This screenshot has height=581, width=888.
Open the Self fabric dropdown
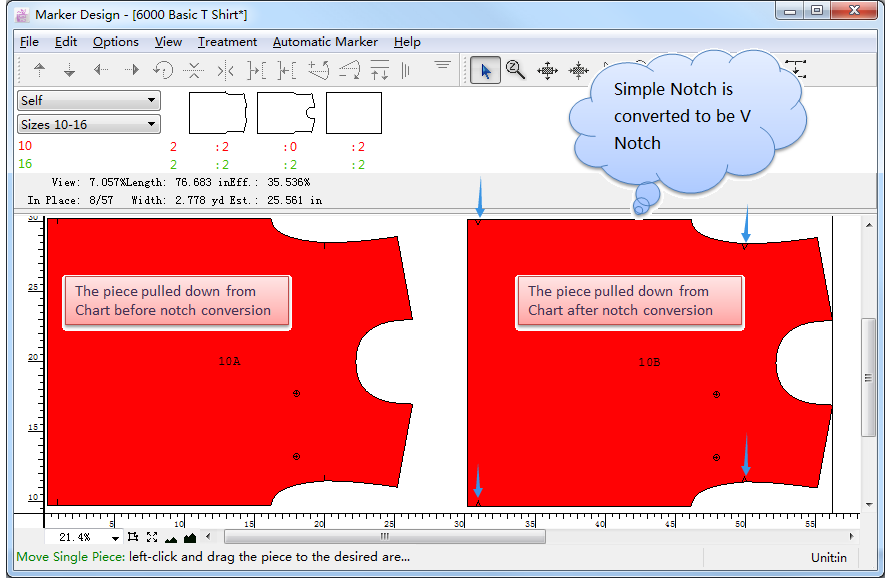coord(89,100)
